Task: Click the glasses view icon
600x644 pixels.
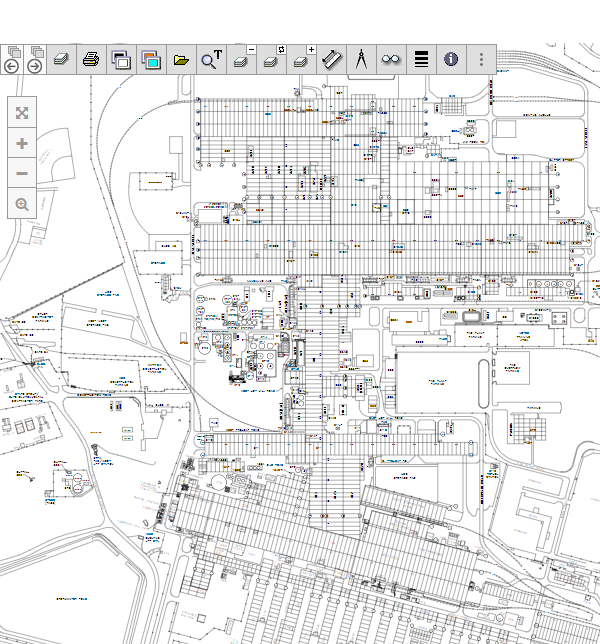Action: pyautogui.click(x=391, y=59)
